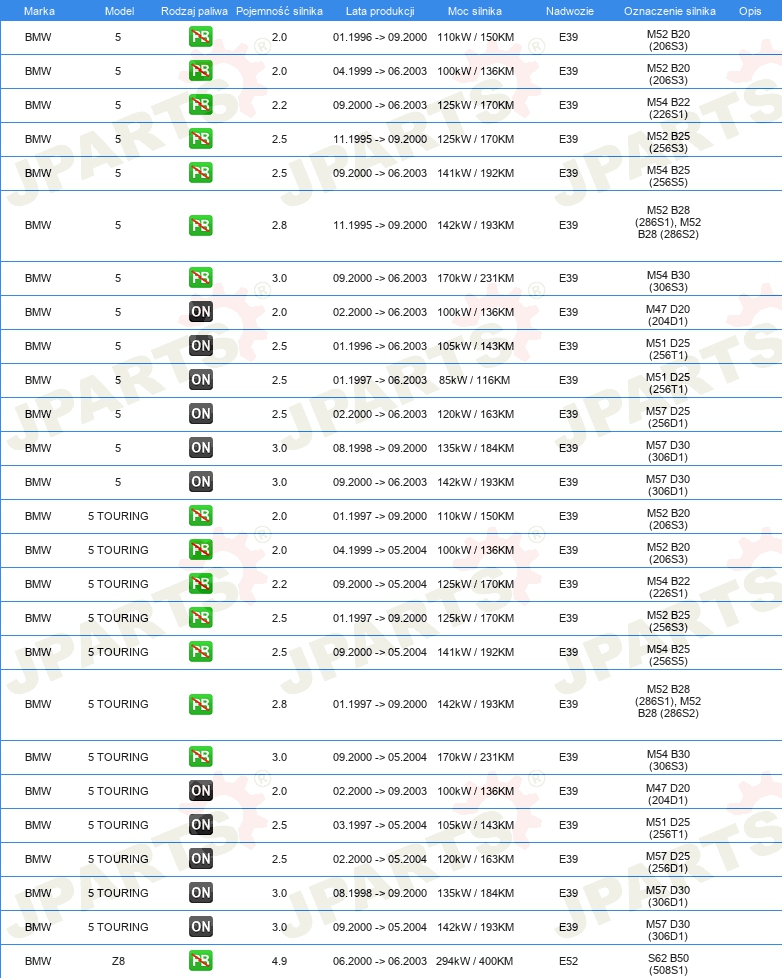Click diesel ON icon in 01.1996 -> 06.2003 row

[x=201, y=346]
